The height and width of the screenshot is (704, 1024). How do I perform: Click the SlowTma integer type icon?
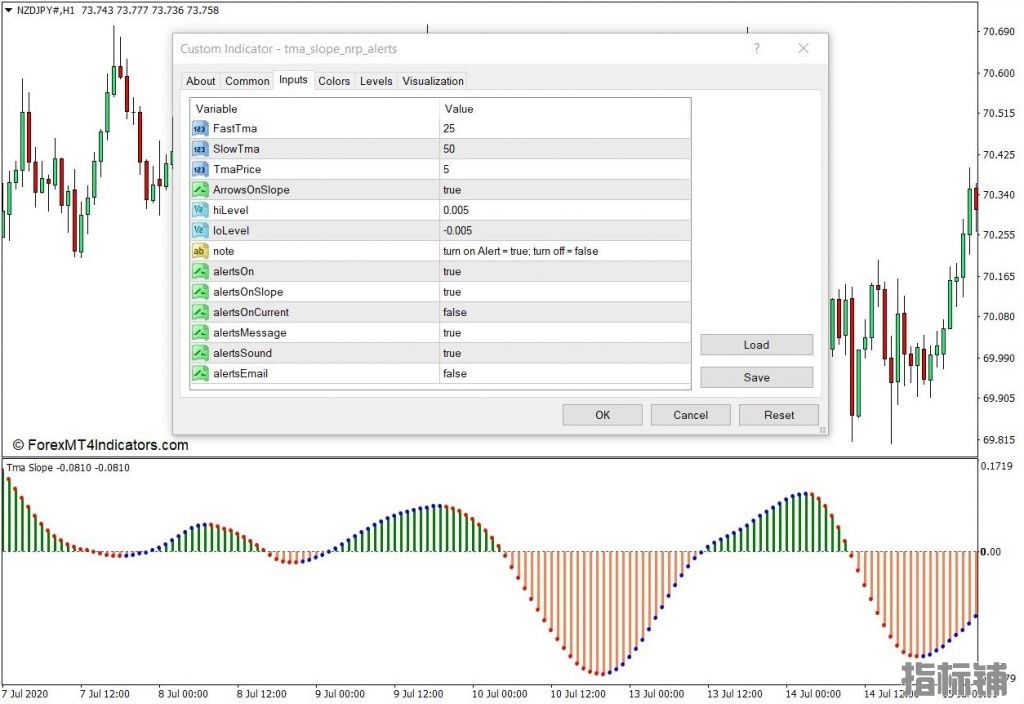coord(200,149)
